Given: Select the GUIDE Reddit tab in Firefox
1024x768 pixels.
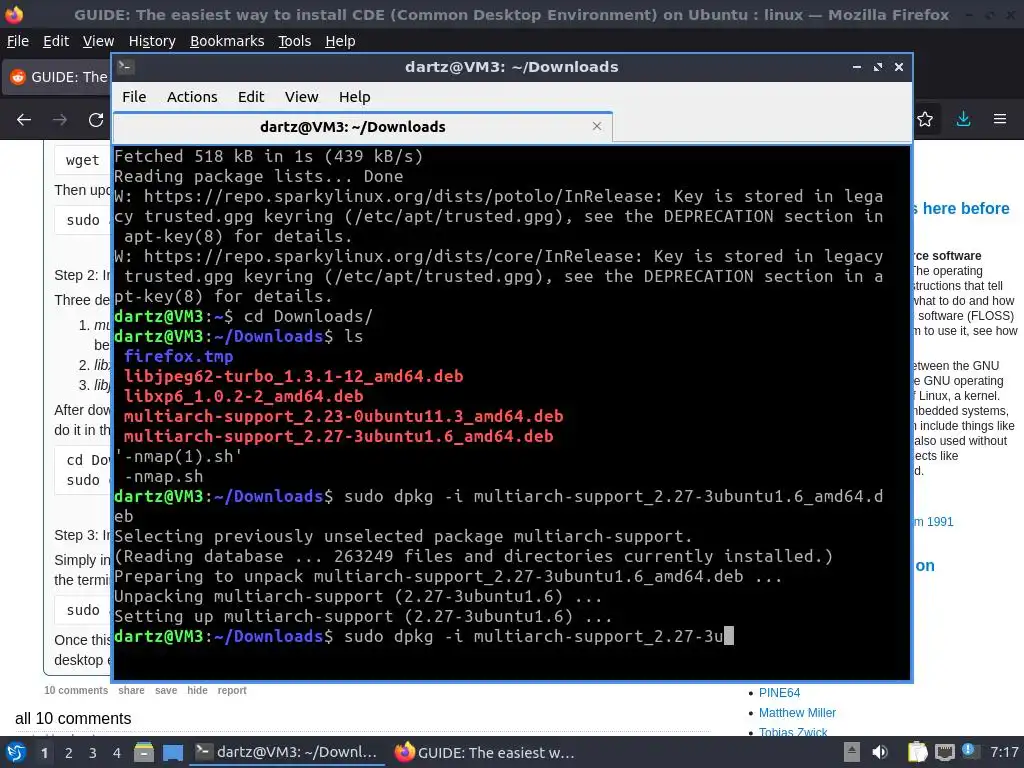Looking at the screenshot, I should (57, 77).
